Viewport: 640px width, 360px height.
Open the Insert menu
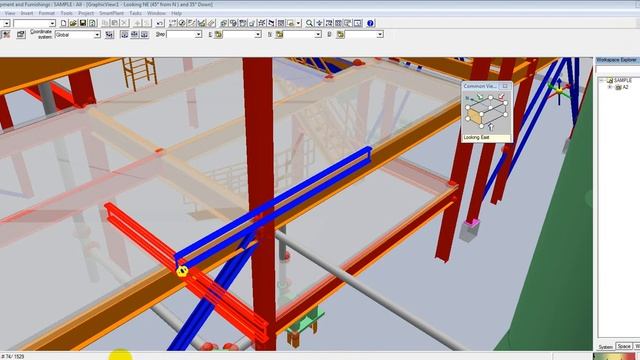click(x=27, y=13)
